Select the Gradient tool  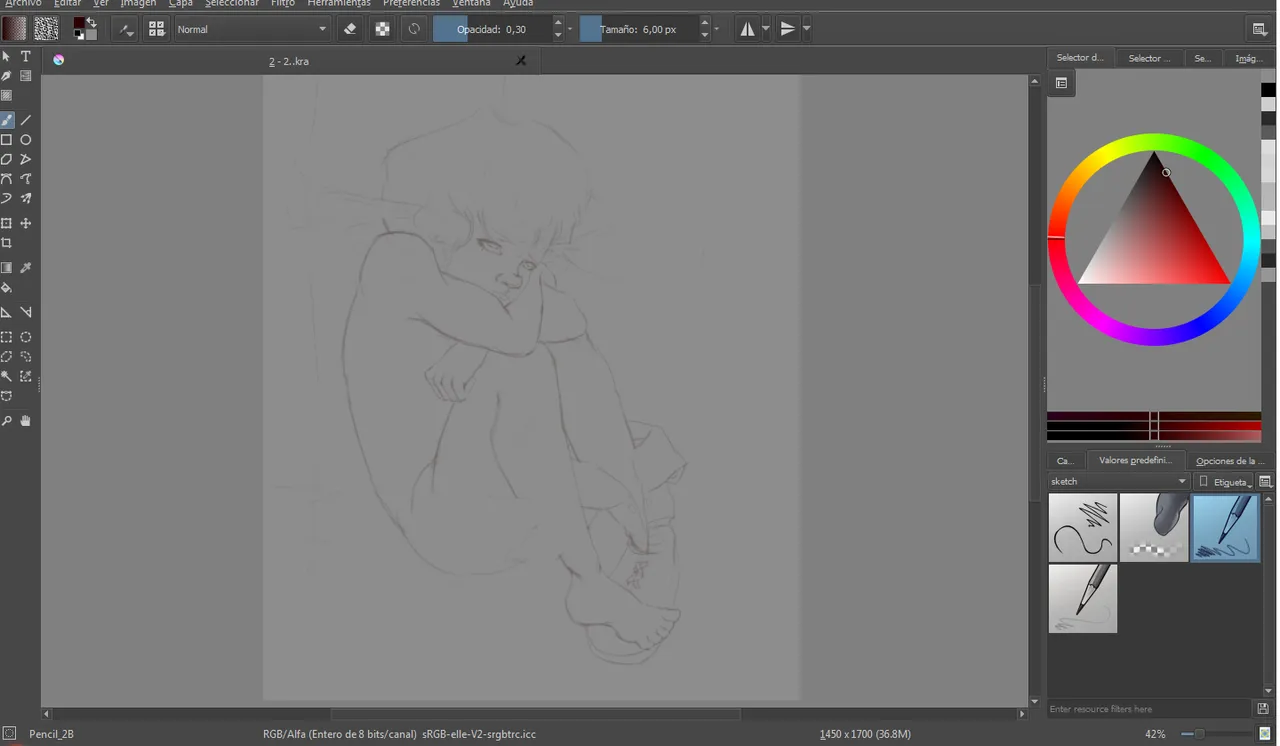pyautogui.click(x=7, y=268)
